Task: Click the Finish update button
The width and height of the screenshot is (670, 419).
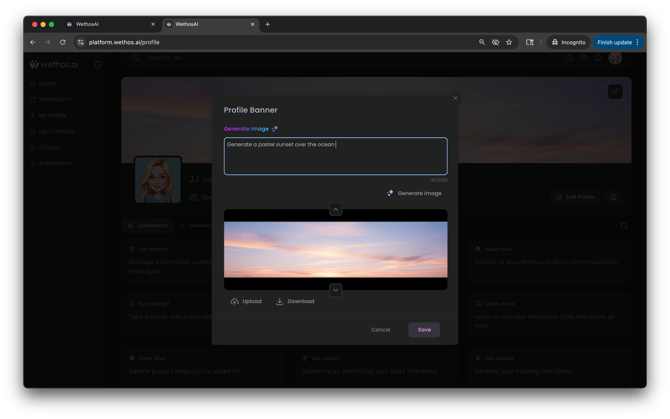Action: tap(618, 42)
